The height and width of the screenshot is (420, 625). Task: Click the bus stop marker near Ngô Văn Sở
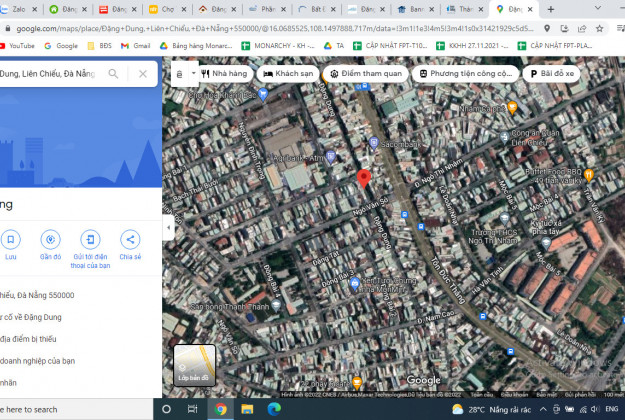404,215
